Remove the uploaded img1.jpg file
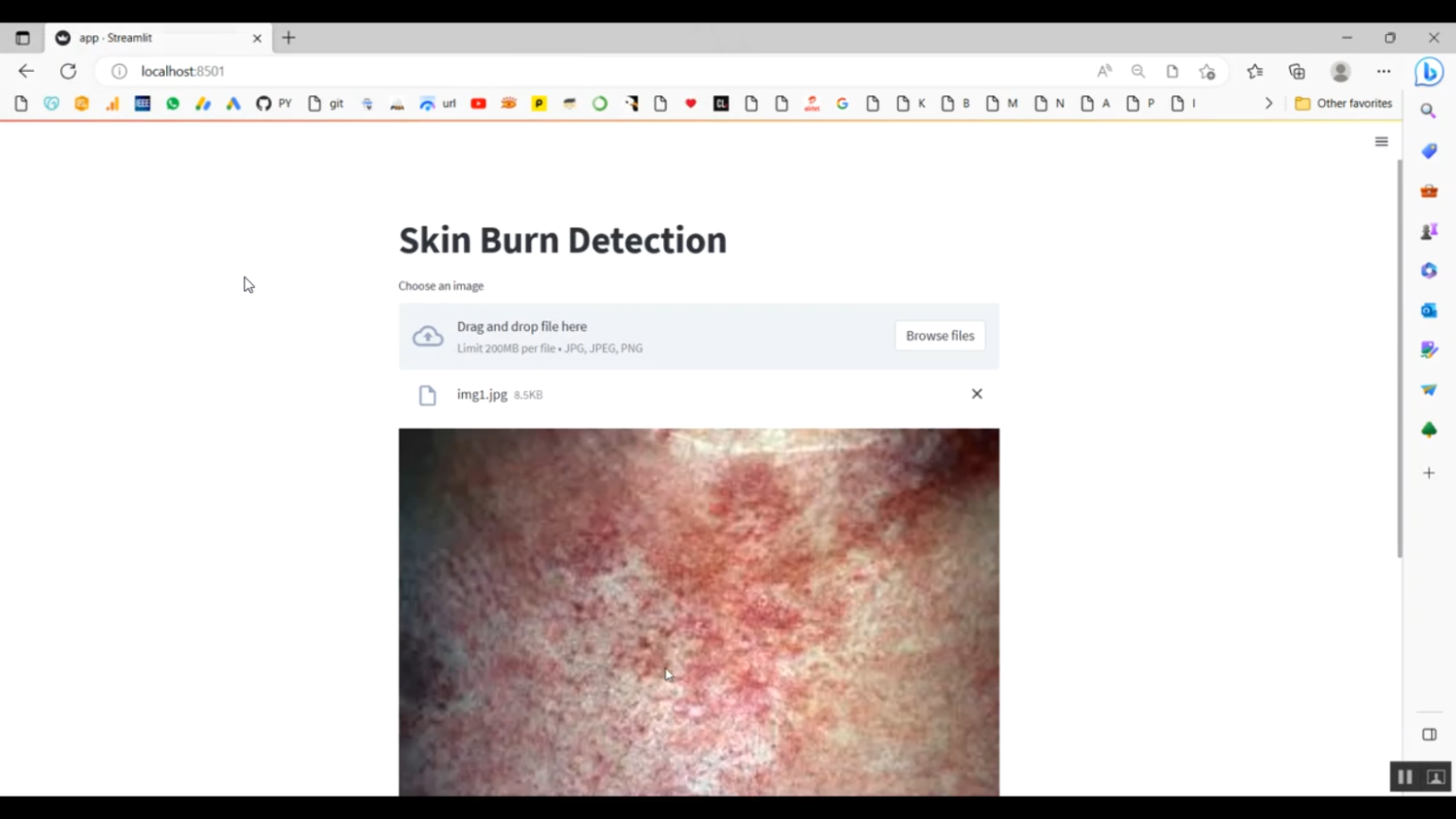Viewport: 1456px width, 819px height. [976, 394]
